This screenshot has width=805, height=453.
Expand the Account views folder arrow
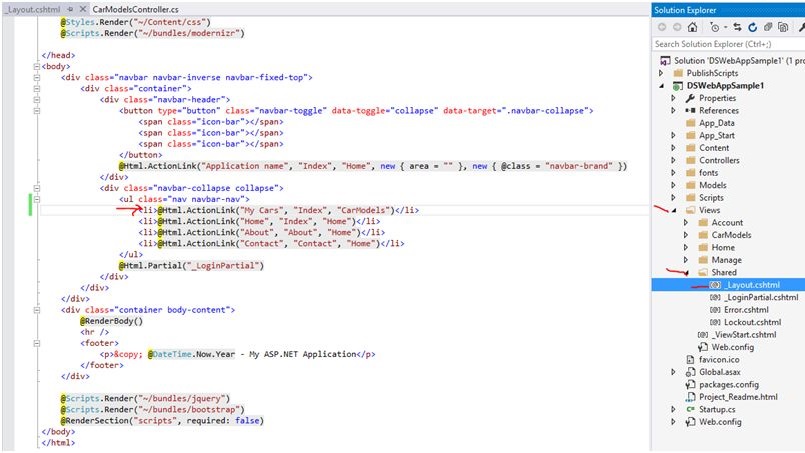tap(686, 222)
